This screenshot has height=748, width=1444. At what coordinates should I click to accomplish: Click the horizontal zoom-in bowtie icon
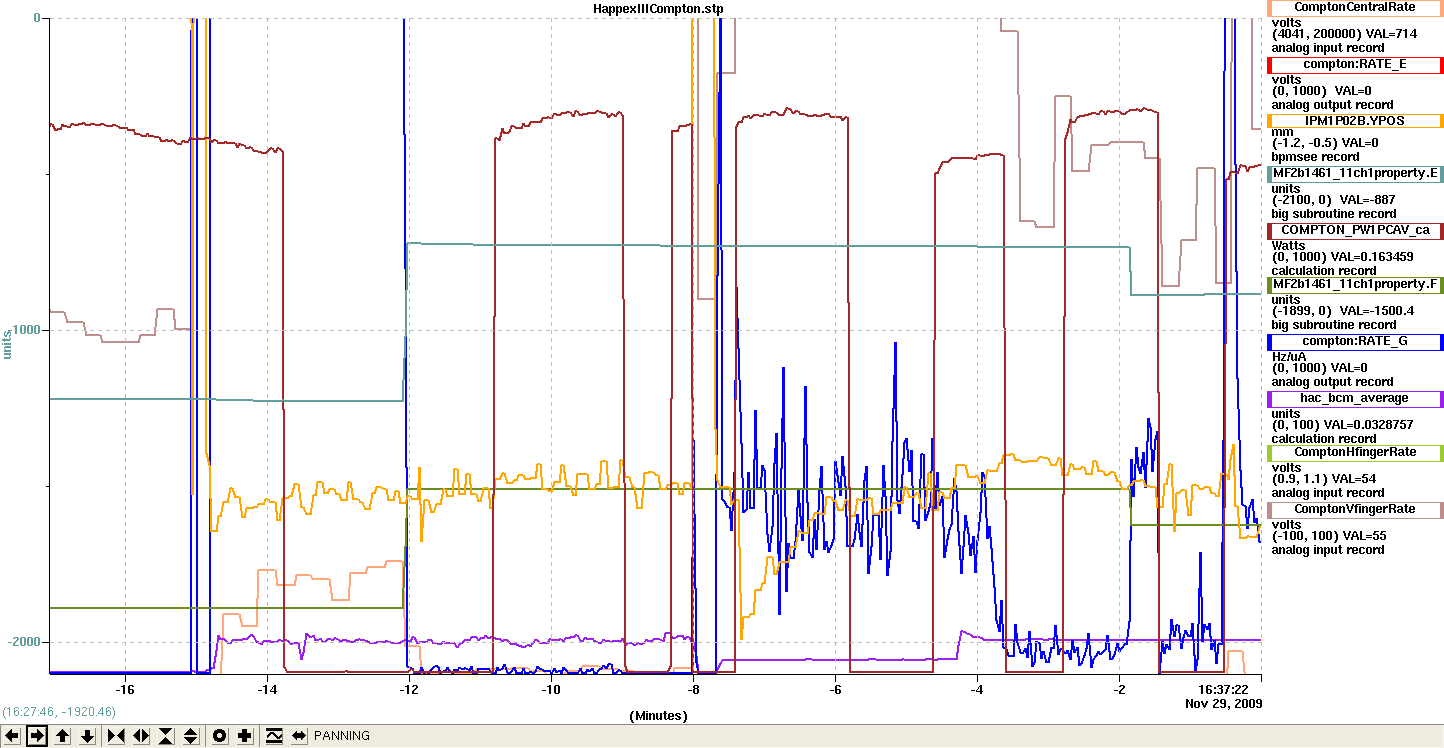(116, 736)
